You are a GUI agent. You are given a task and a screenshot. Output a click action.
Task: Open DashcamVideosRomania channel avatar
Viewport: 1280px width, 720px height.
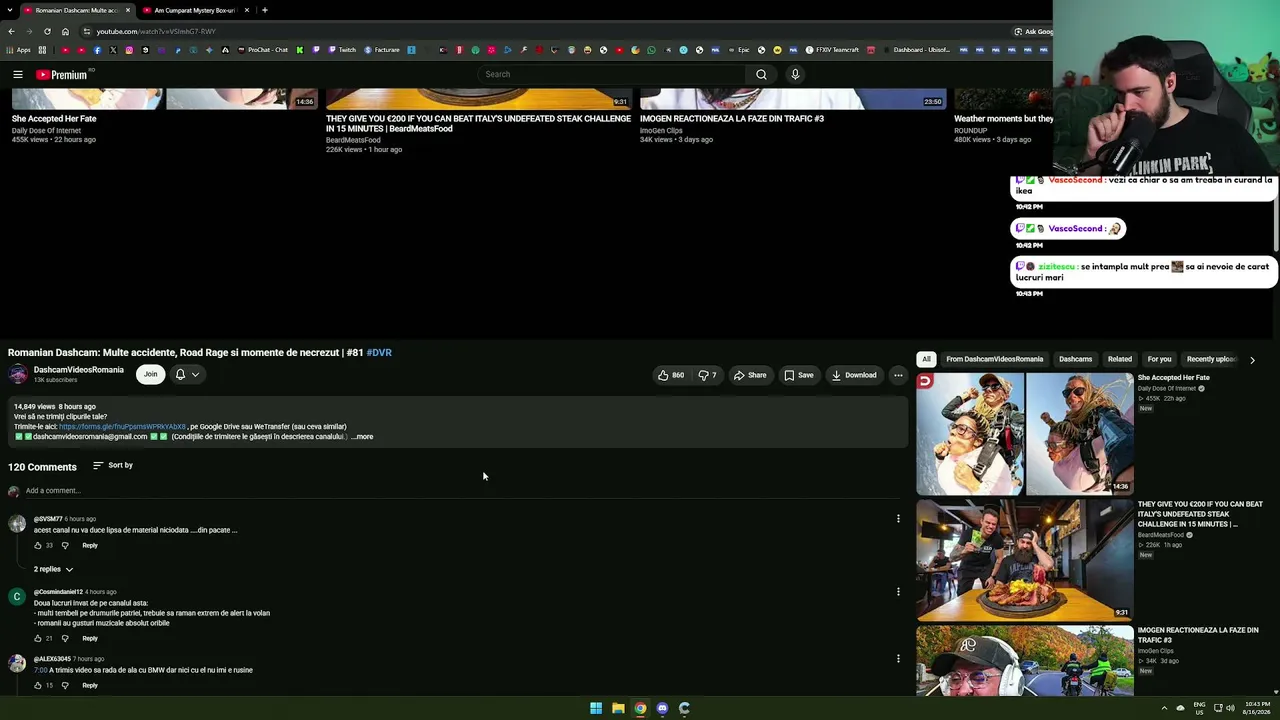click(18, 374)
